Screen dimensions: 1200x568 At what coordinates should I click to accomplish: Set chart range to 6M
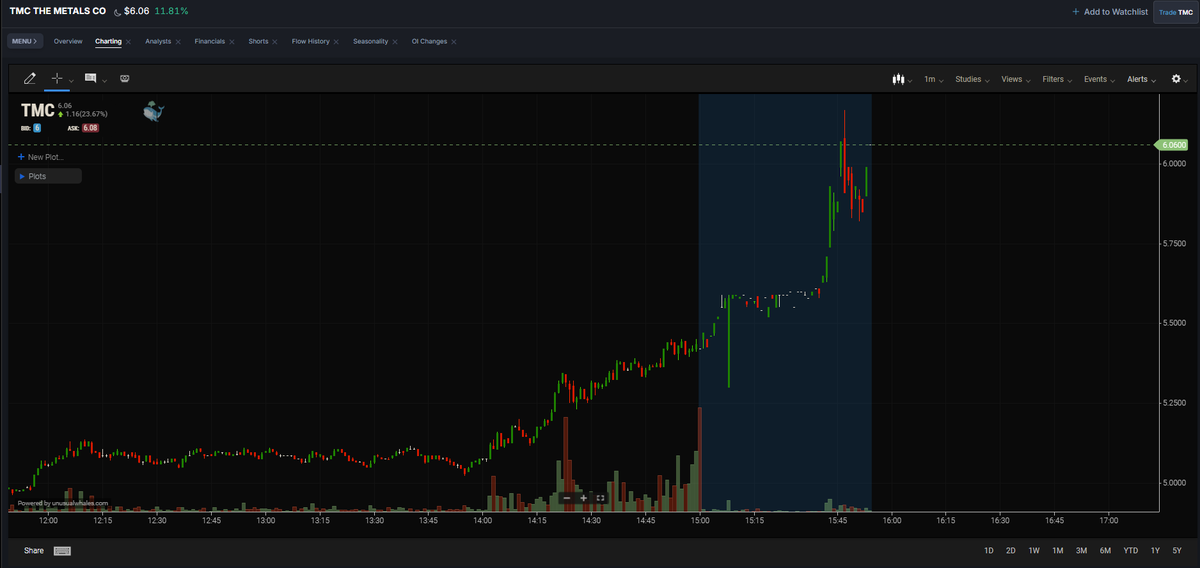point(1105,551)
